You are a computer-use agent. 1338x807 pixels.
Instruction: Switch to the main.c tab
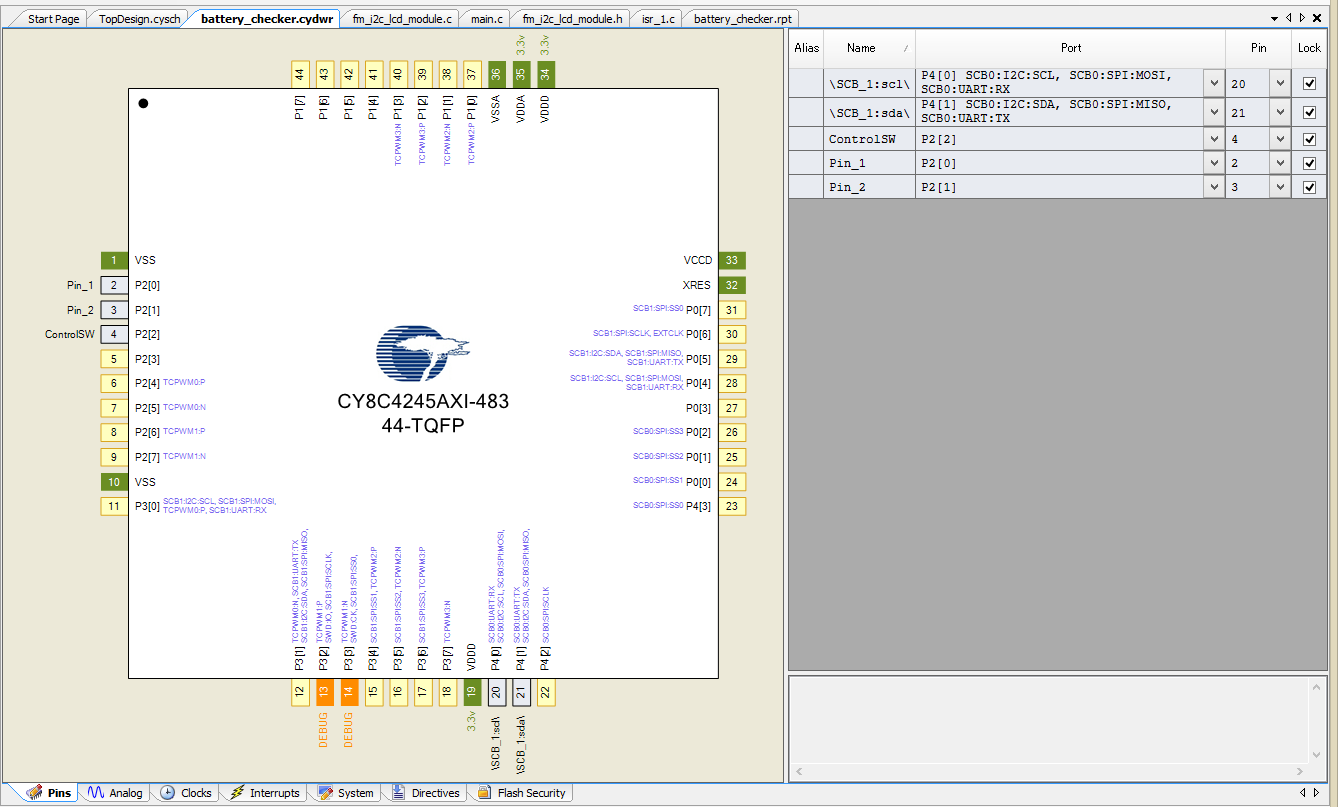click(486, 19)
